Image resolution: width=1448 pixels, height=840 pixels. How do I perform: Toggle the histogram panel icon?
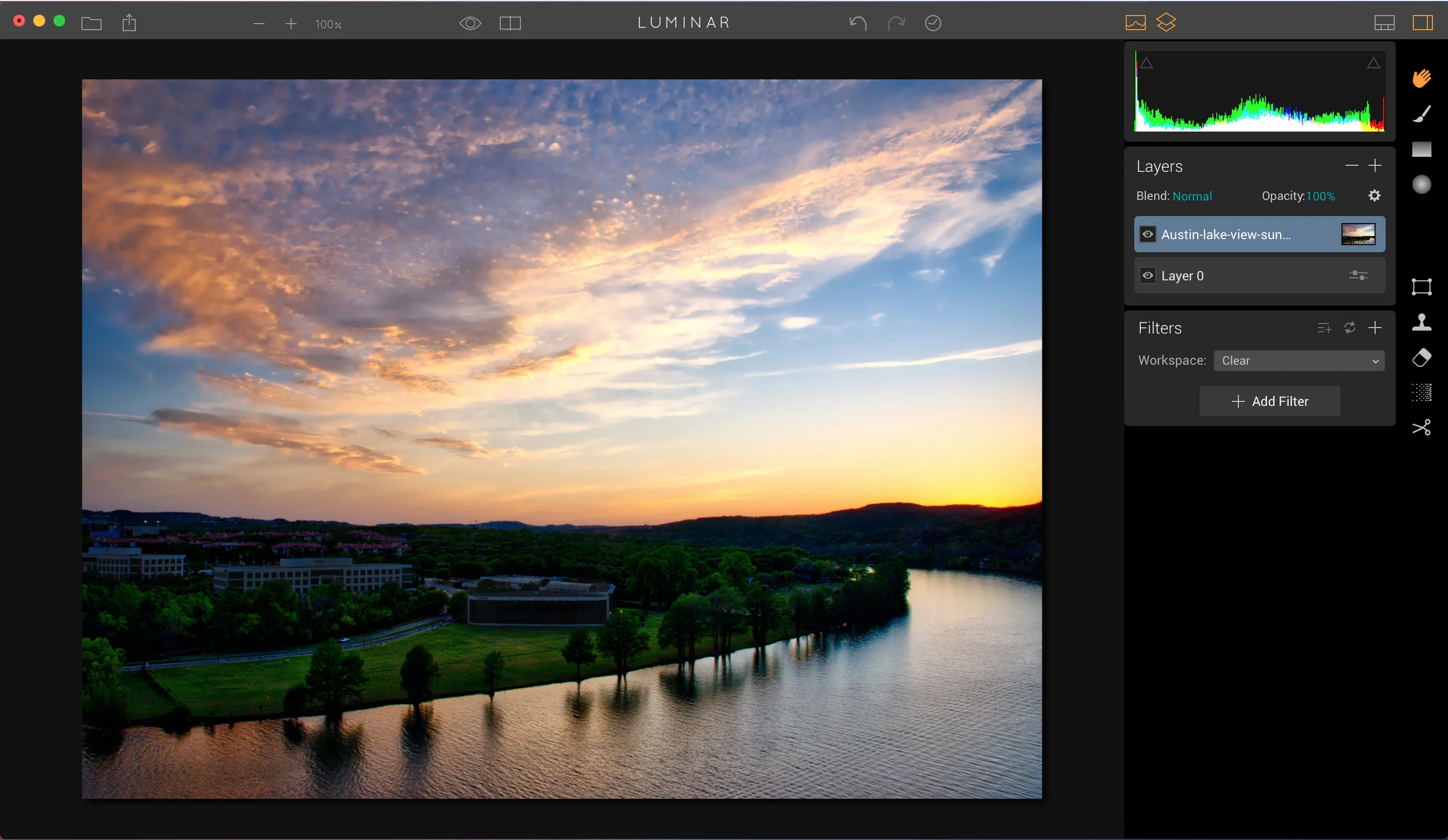click(1135, 23)
